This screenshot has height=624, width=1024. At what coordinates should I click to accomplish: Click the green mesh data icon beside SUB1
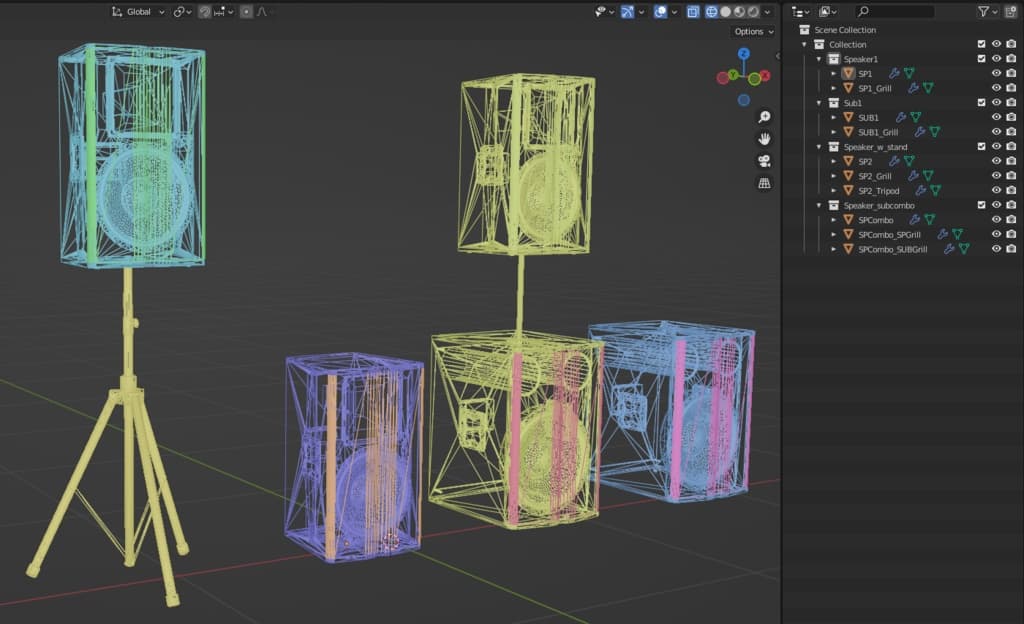(x=915, y=117)
